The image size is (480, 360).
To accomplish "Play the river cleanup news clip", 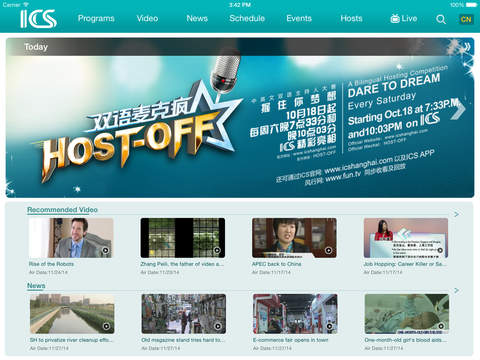I will click(x=72, y=314).
